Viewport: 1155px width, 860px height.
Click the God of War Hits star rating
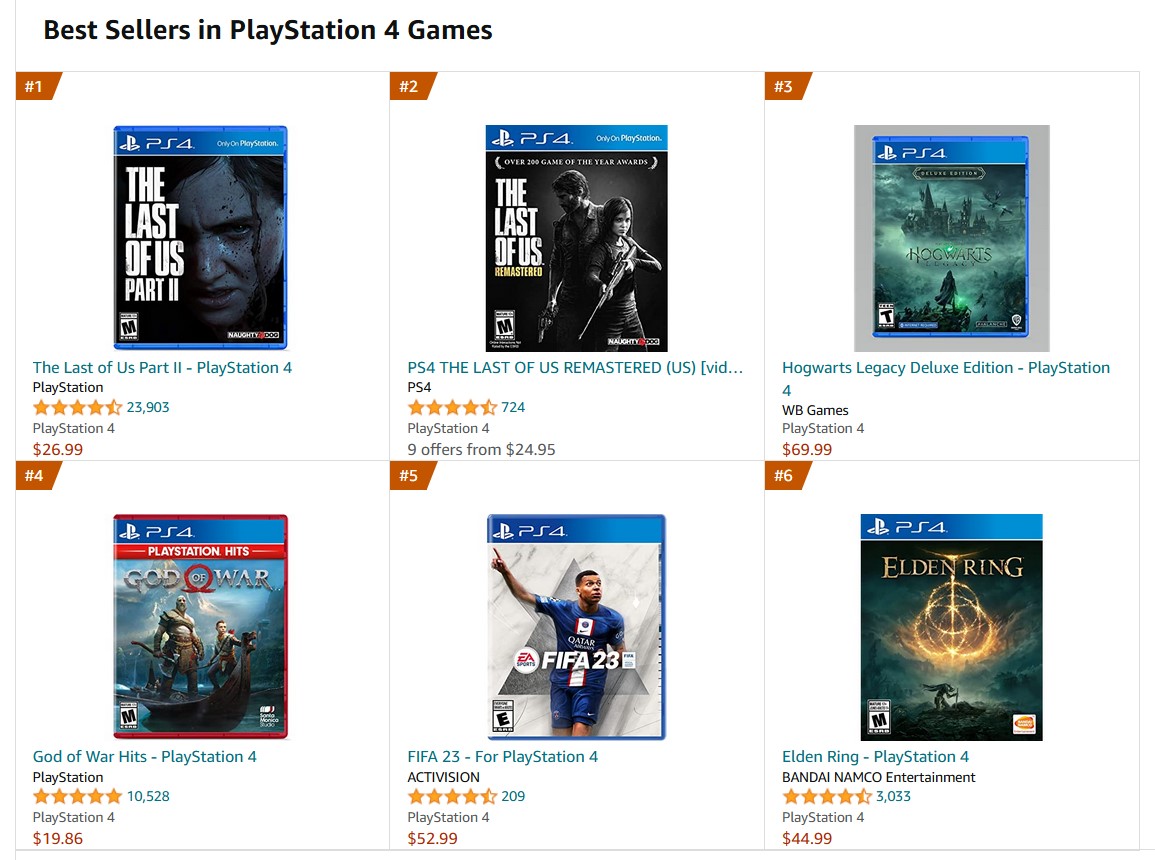coord(77,796)
